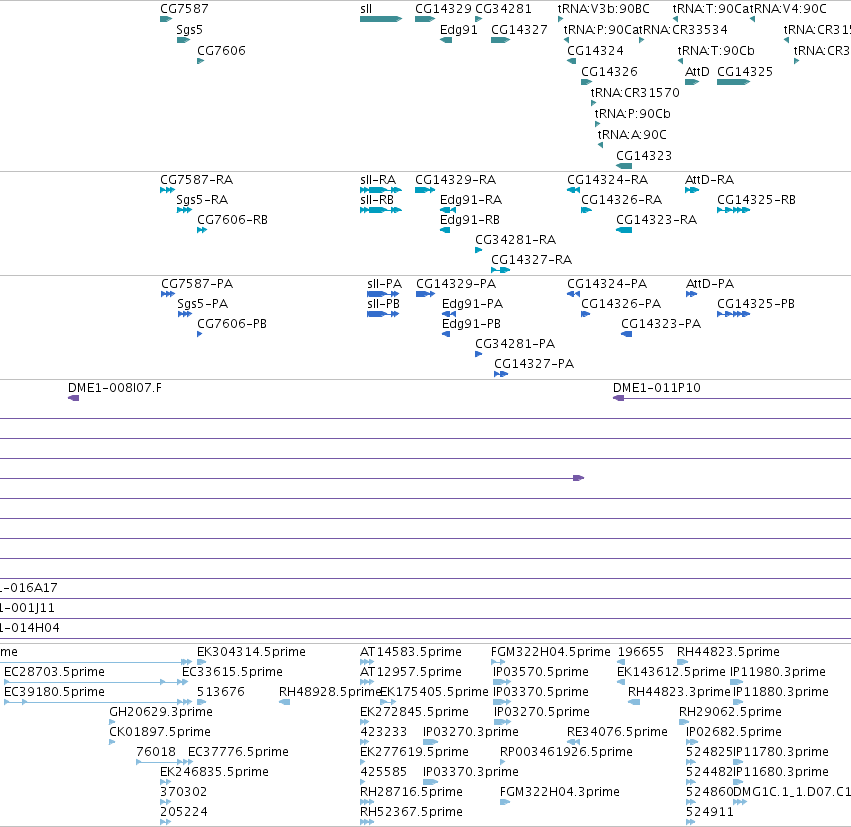This screenshot has height=827, width=851.
Task: Click the Sgs5-PA protein label
Action: coord(202,304)
